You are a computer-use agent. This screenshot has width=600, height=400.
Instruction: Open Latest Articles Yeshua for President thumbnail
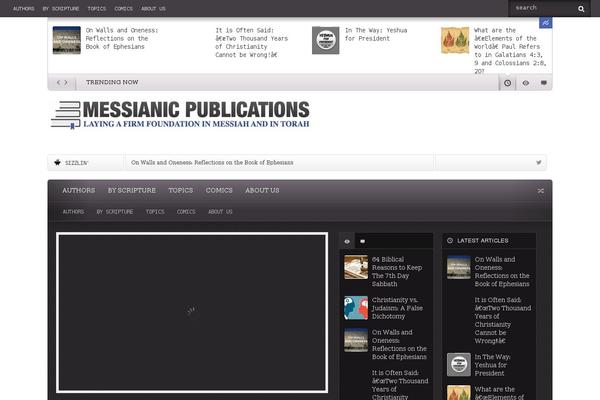pyautogui.click(x=459, y=364)
